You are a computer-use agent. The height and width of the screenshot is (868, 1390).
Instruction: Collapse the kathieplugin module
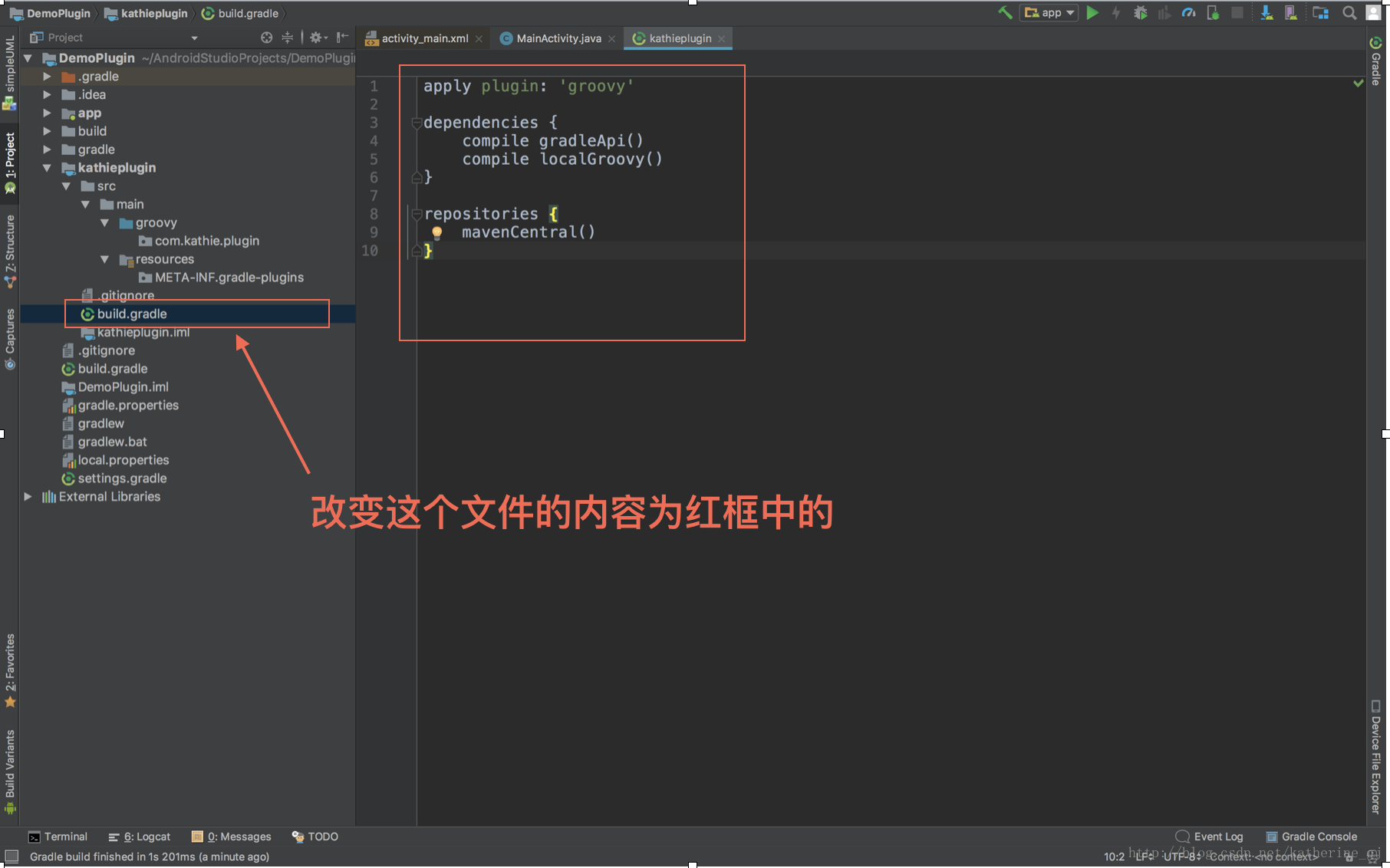pos(48,168)
